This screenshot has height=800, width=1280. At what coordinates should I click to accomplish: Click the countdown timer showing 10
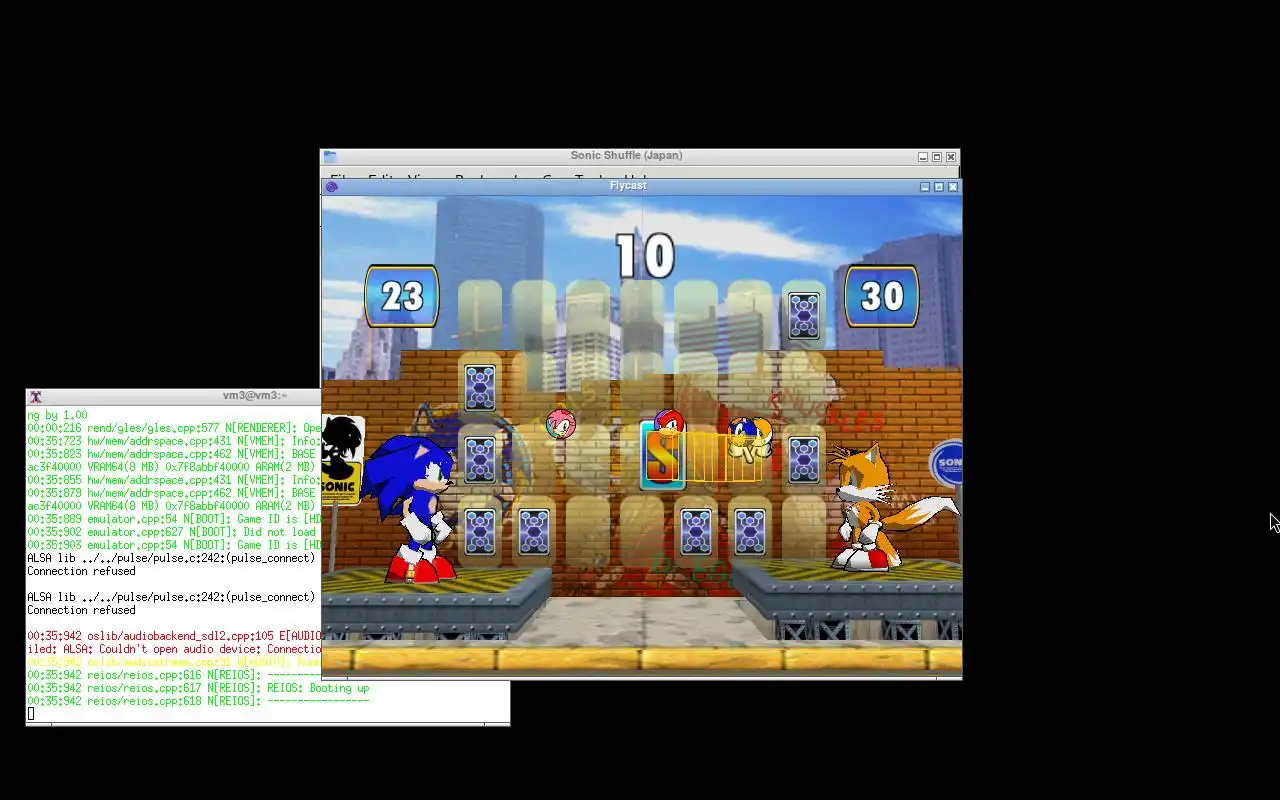coord(645,257)
